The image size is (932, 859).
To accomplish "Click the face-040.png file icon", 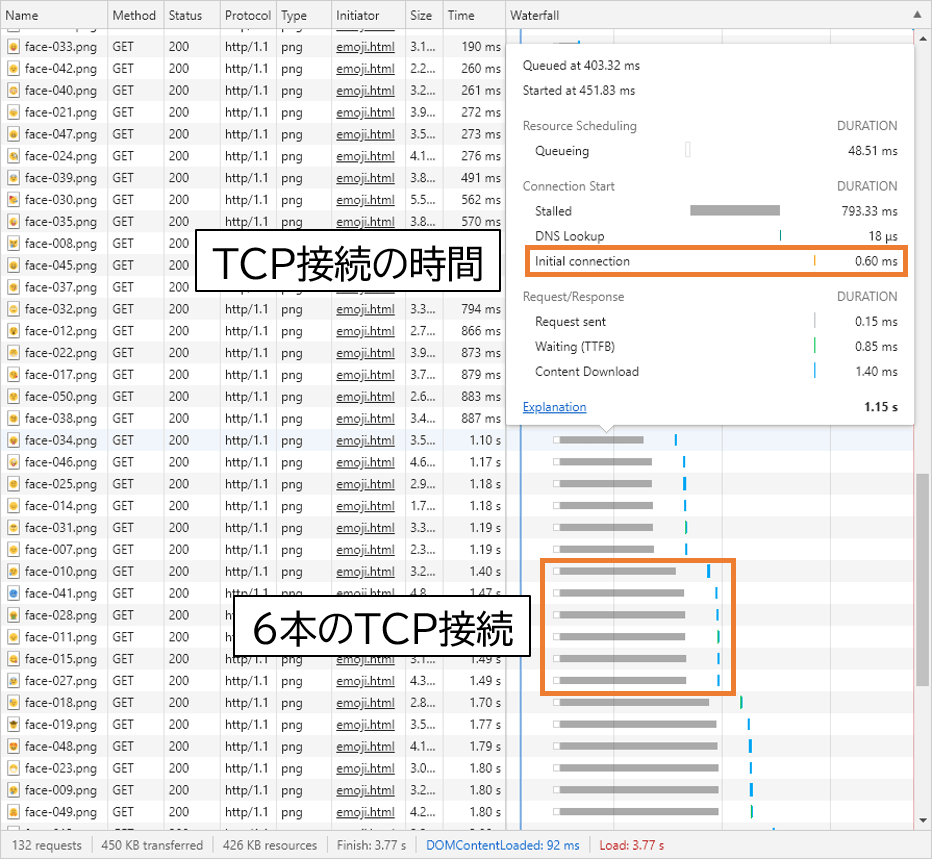I will click(x=13, y=90).
